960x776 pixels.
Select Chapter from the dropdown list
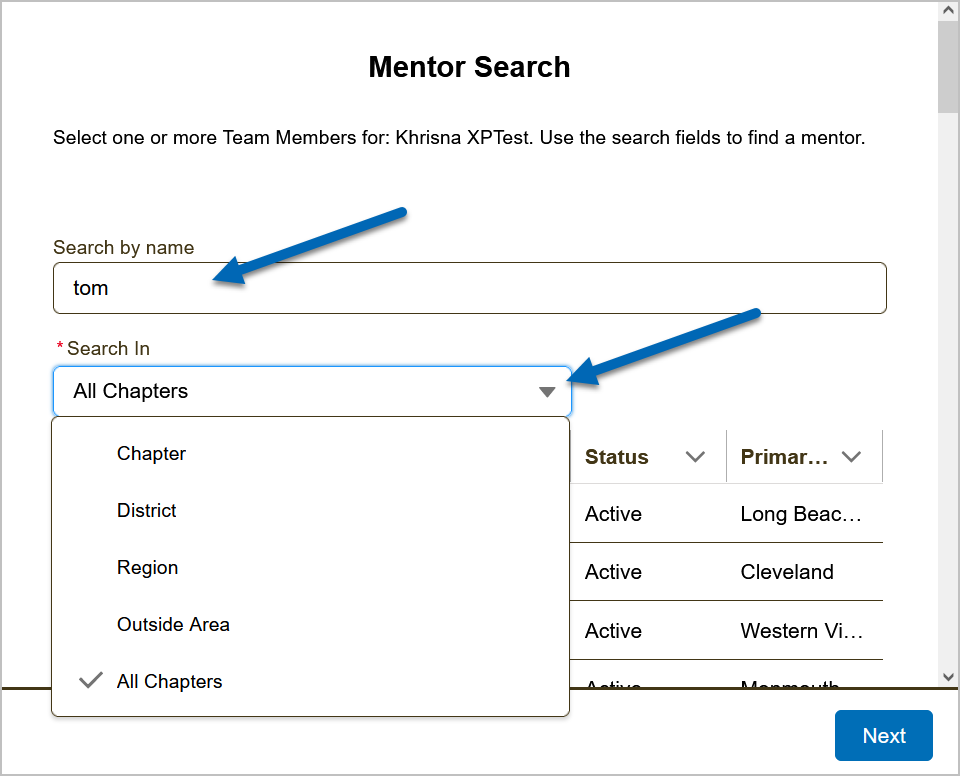click(151, 453)
